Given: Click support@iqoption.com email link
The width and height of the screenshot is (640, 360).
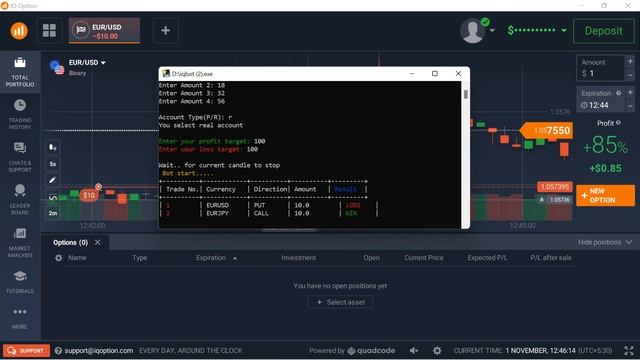Looking at the screenshot, I should tap(99, 351).
